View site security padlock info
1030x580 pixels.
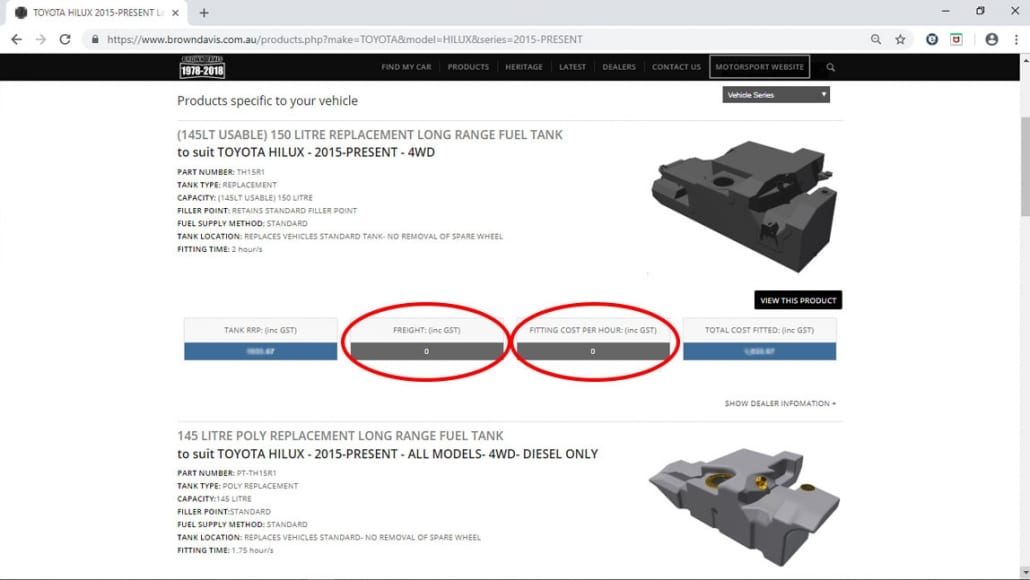(95, 39)
